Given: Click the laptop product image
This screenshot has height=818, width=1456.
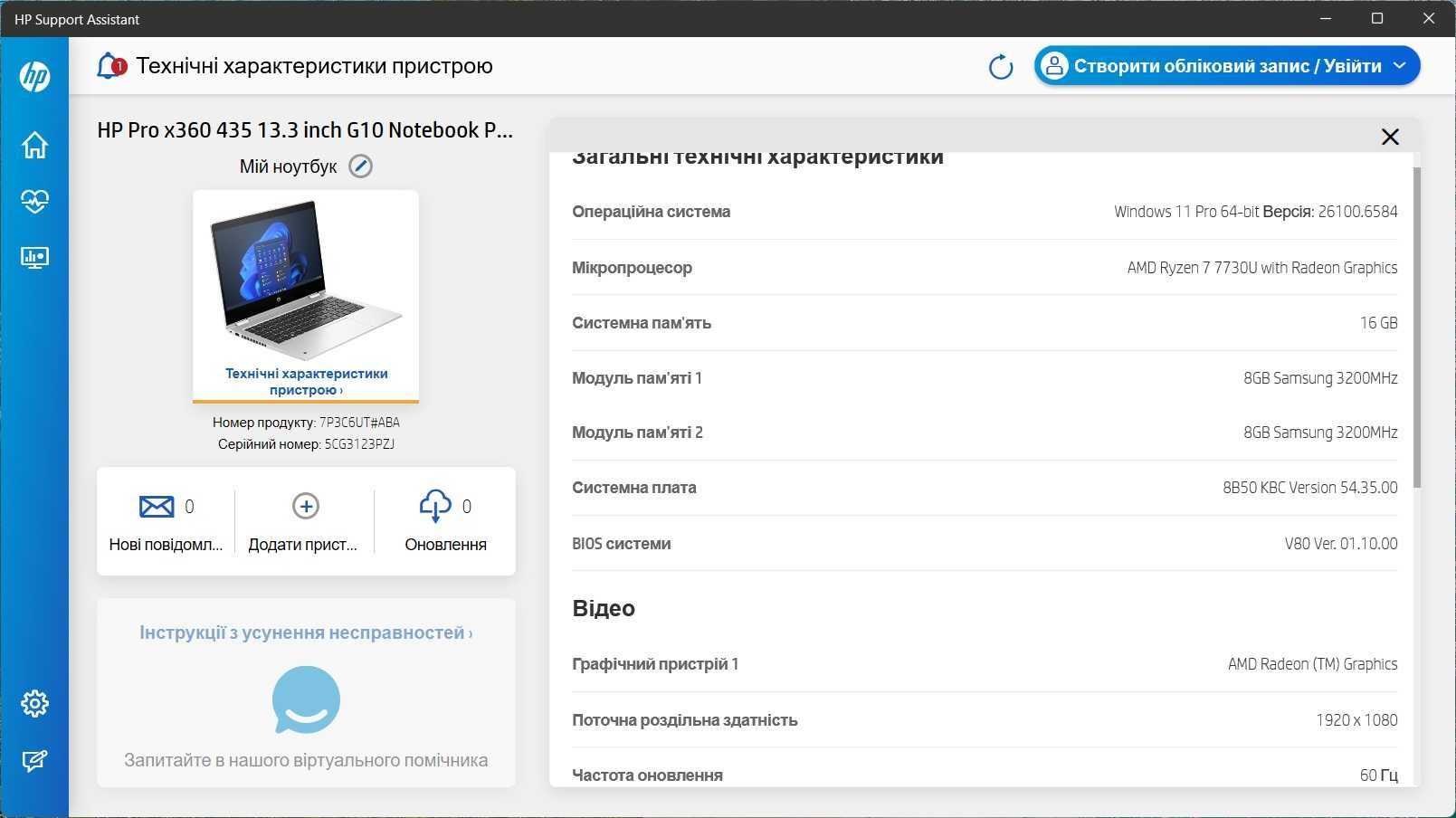Looking at the screenshot, I should (x=306, y=279).
